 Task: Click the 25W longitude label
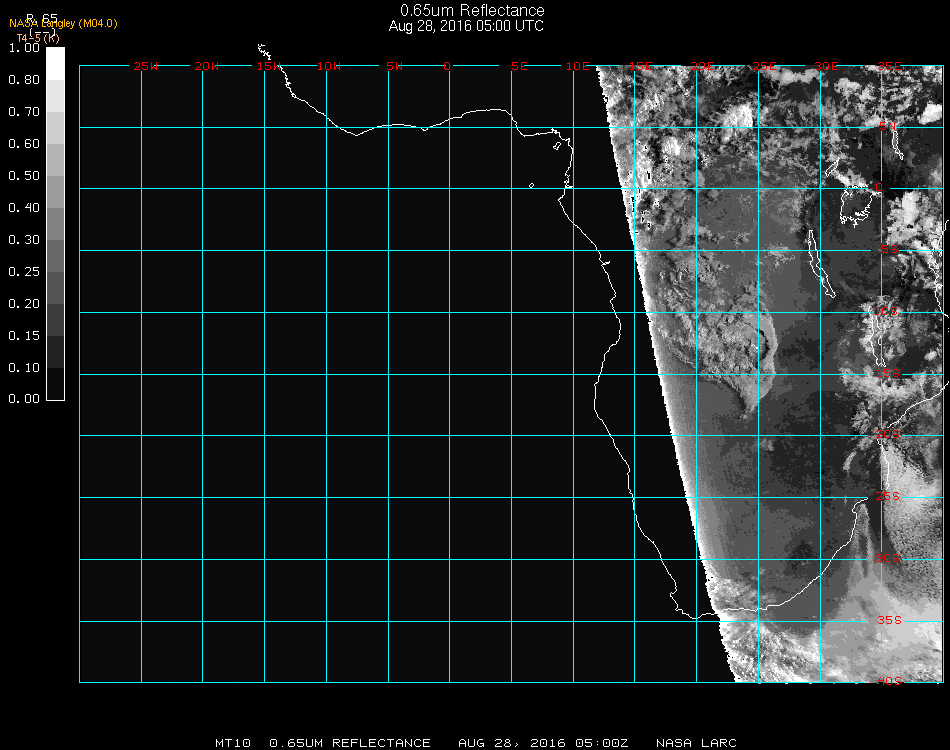click(145, 67)
